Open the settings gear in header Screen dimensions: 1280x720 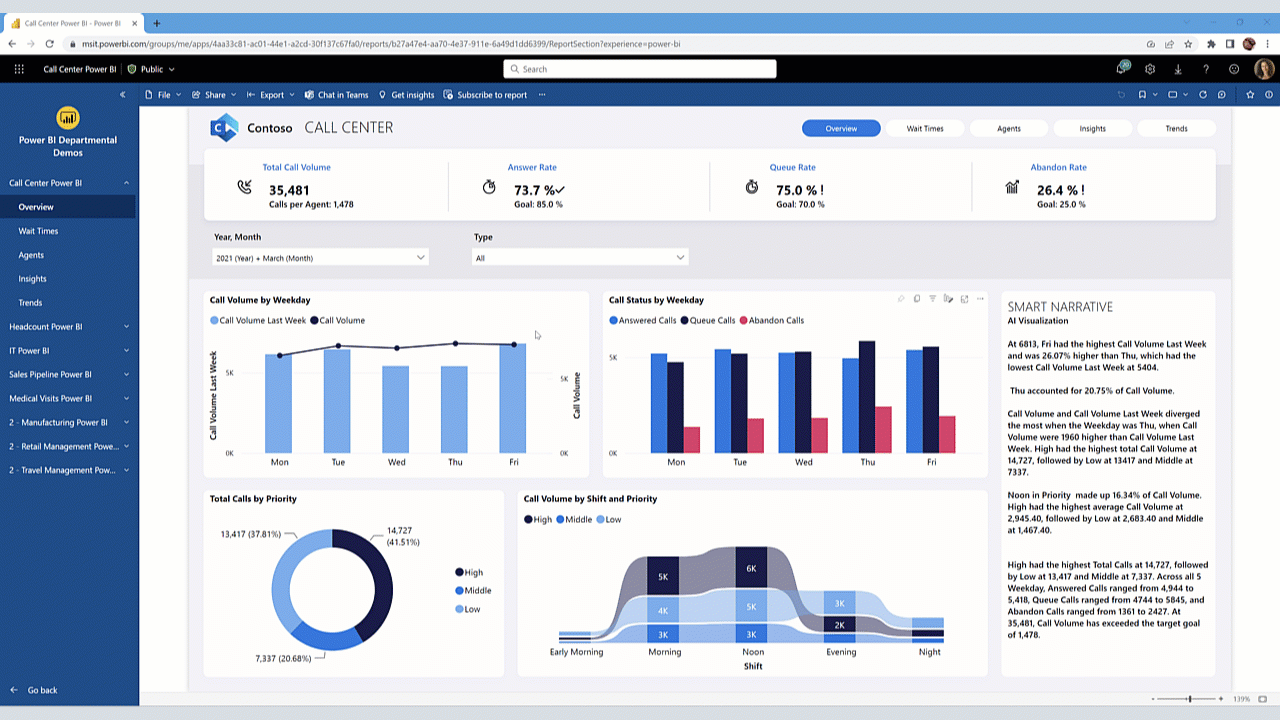tap(1150, 69)
